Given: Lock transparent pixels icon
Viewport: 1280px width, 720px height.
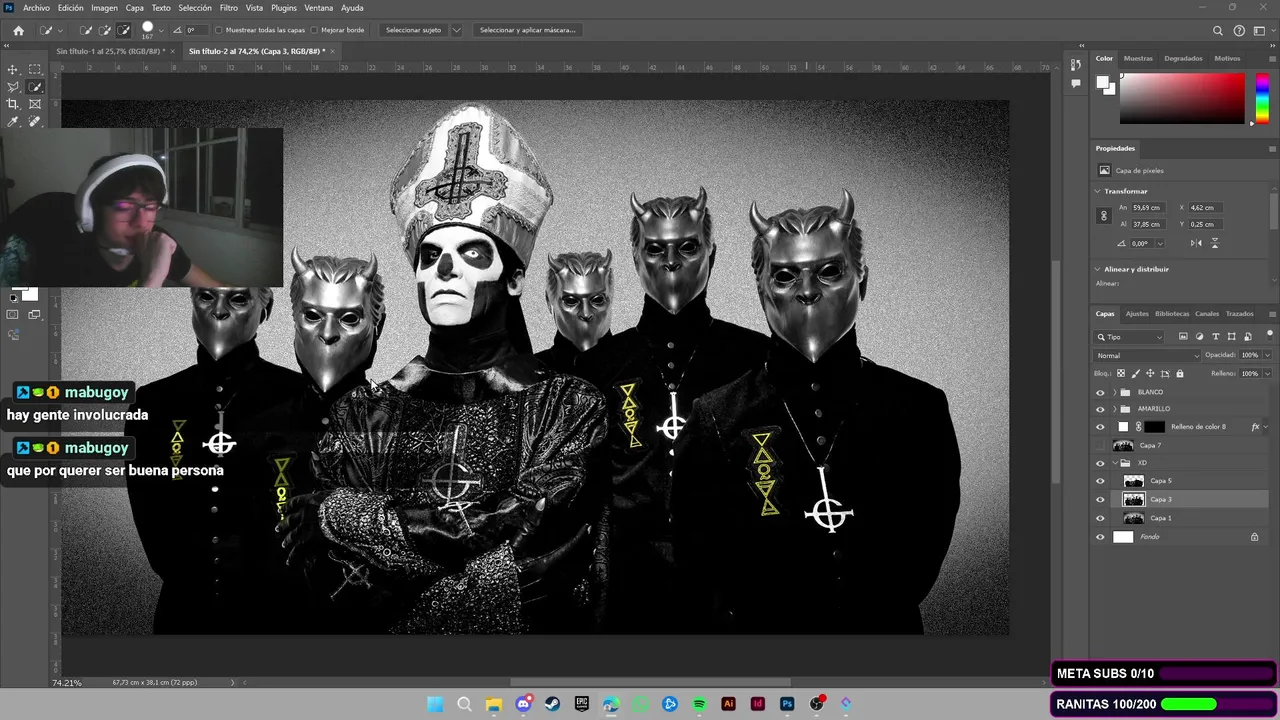Looking at the screenshot, I should 1121,373.
